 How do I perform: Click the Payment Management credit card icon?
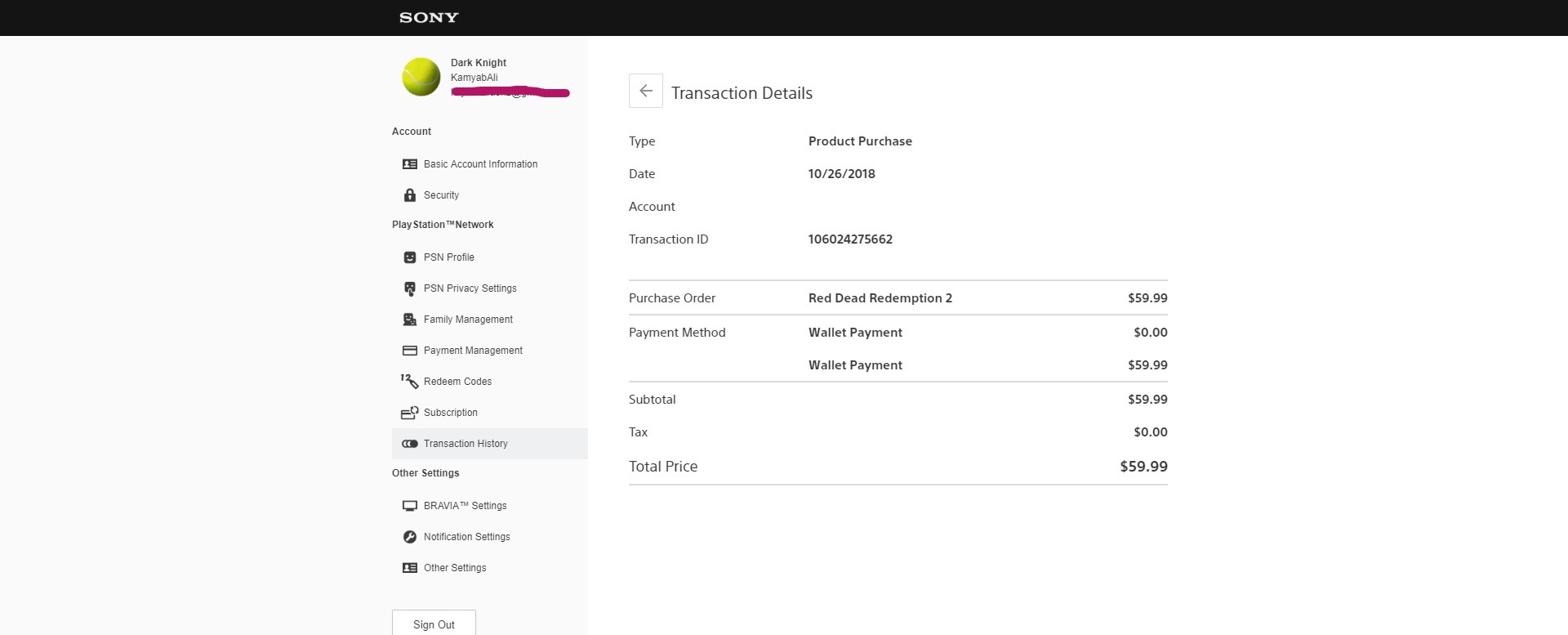tap(410, 351)
